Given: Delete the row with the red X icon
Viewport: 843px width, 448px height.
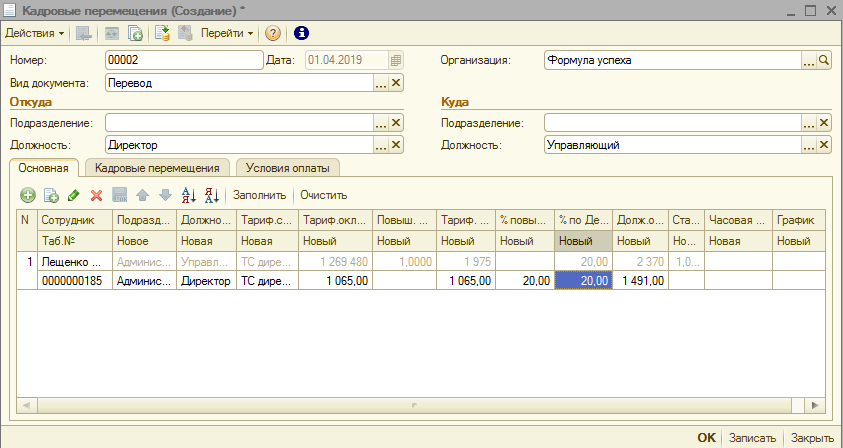Looking at the screenshot, I should (x=97, y=195).
